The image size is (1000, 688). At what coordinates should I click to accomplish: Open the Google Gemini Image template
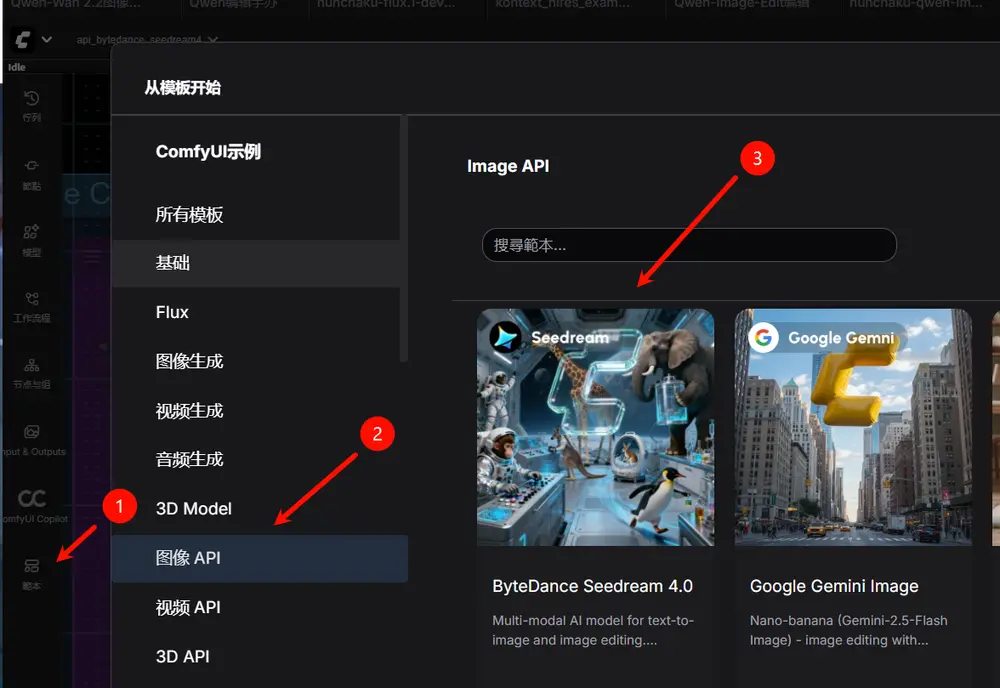pyautogui.click(x=853, y=430)
